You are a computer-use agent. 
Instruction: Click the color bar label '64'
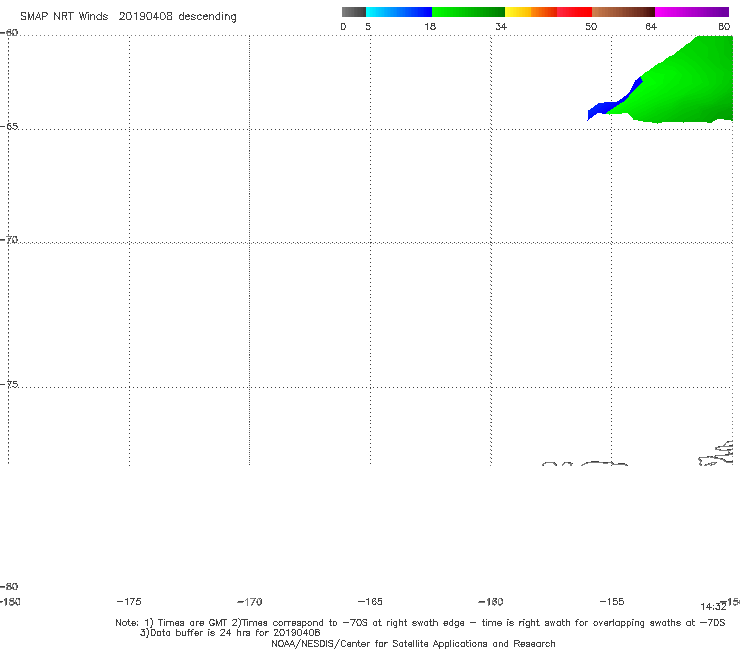pos(651,27)
